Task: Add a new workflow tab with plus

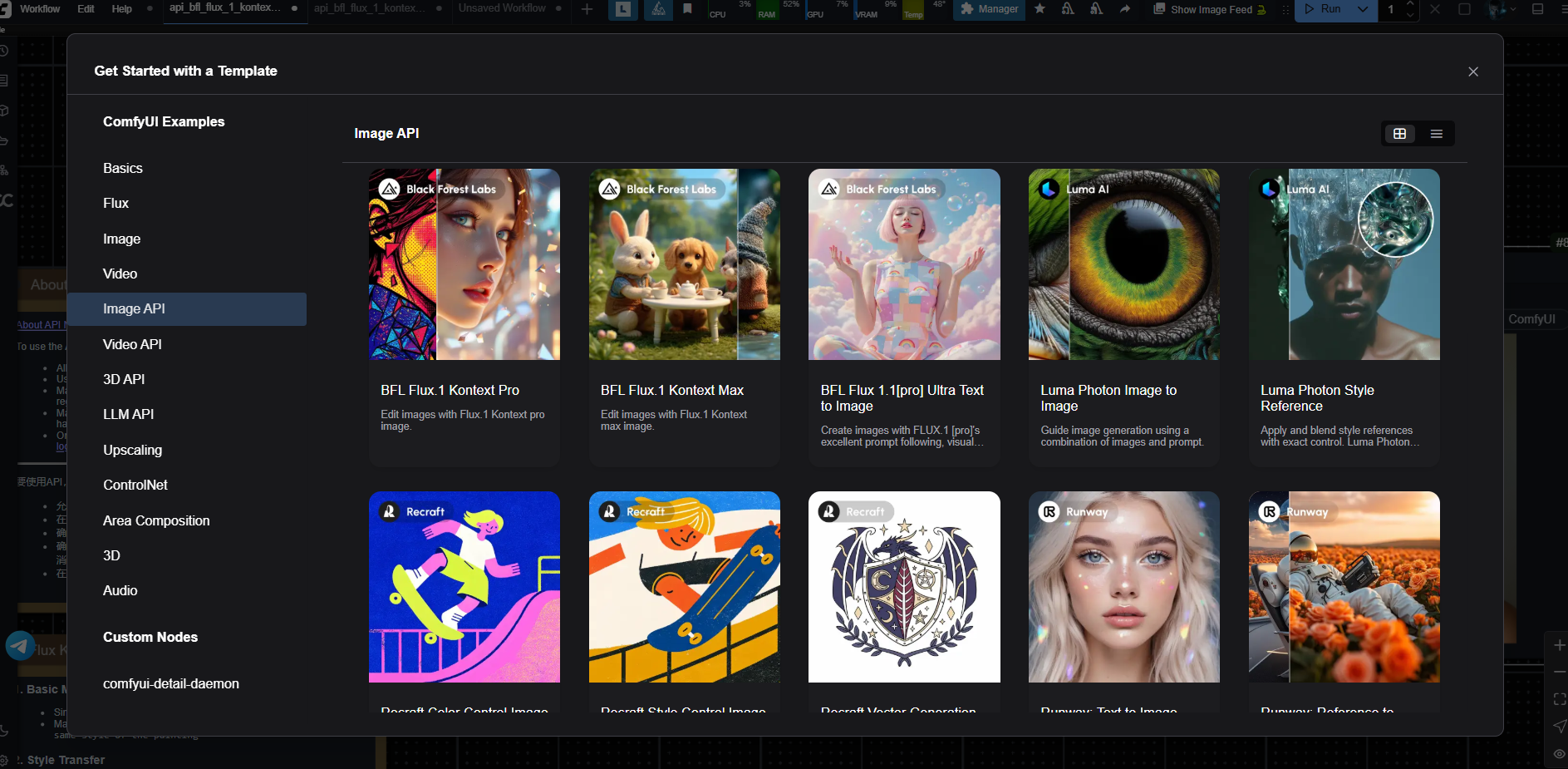Action: pos(587,9)
